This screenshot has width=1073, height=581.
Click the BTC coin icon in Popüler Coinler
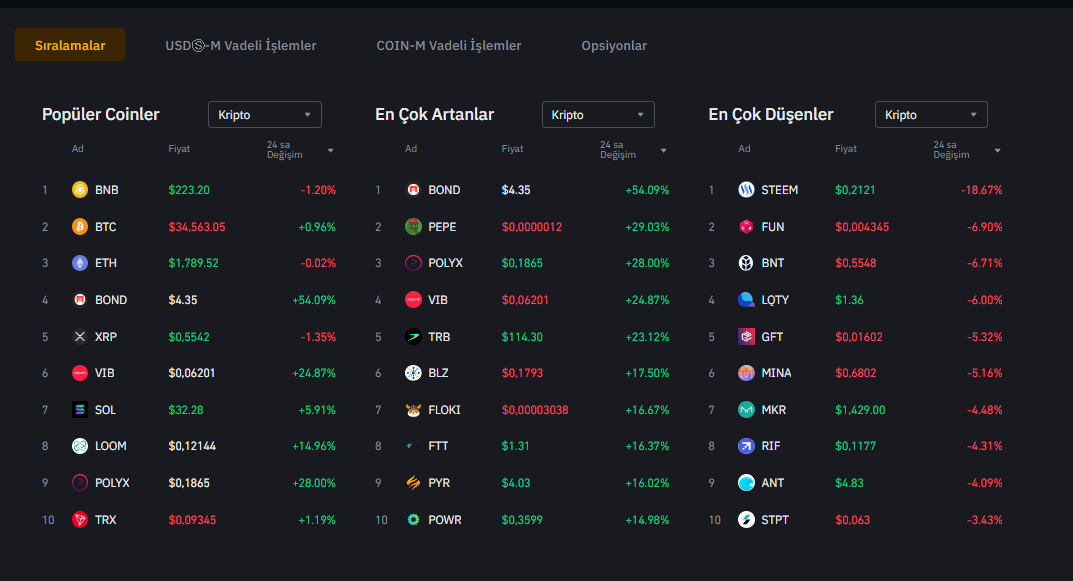tap(80, 227)
